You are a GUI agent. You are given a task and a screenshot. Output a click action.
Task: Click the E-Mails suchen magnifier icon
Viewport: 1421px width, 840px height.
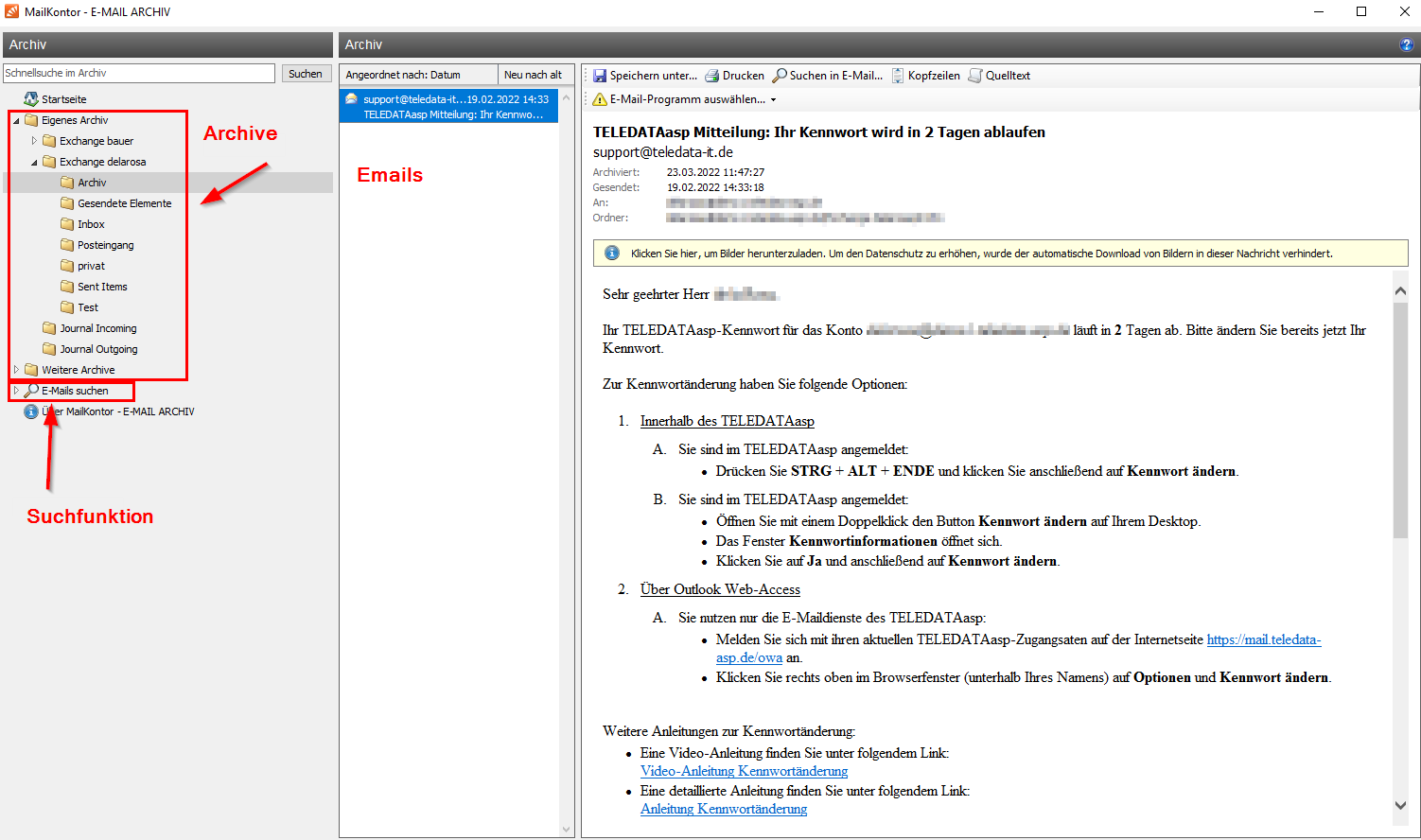pos(31,391)
